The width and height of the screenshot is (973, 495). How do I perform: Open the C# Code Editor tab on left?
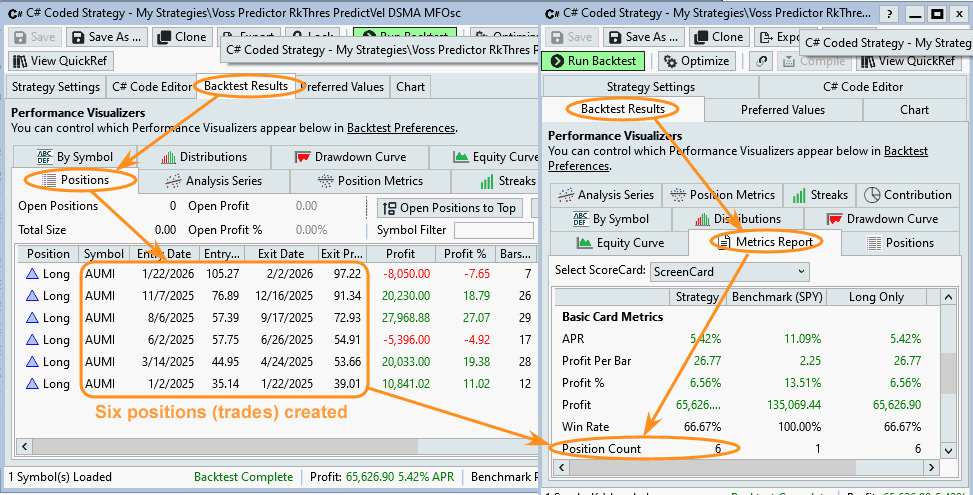click(x=151, y=86)
